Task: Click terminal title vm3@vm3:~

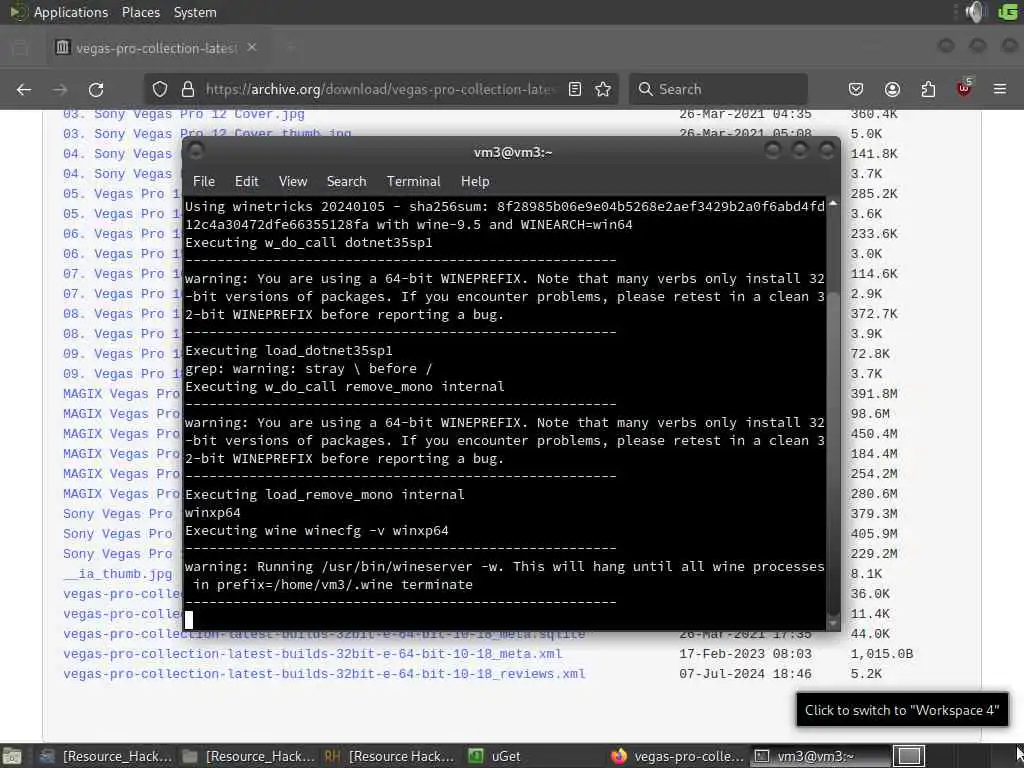Action: (513, 152)
